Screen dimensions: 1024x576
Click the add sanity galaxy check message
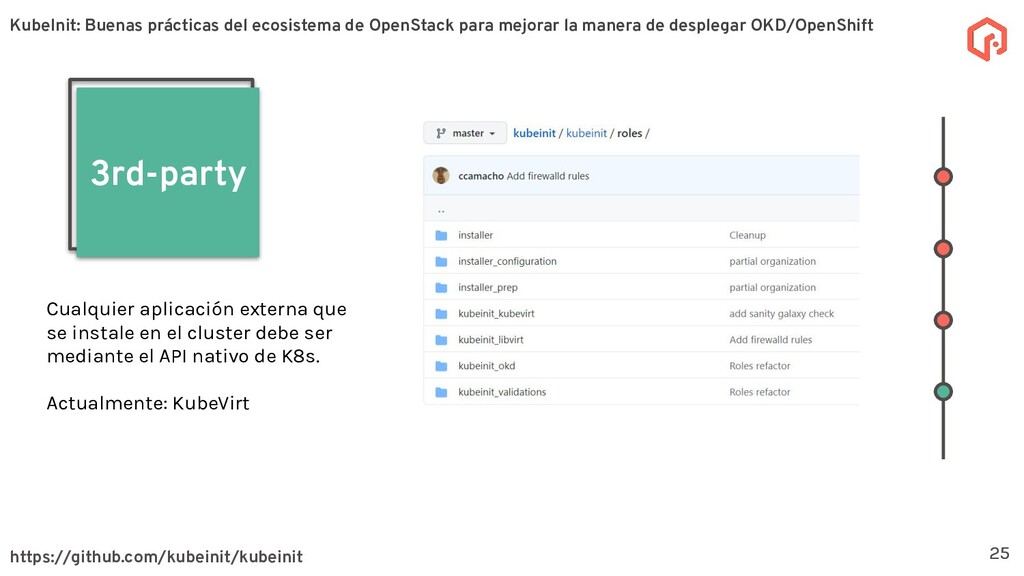pos(782,313)
